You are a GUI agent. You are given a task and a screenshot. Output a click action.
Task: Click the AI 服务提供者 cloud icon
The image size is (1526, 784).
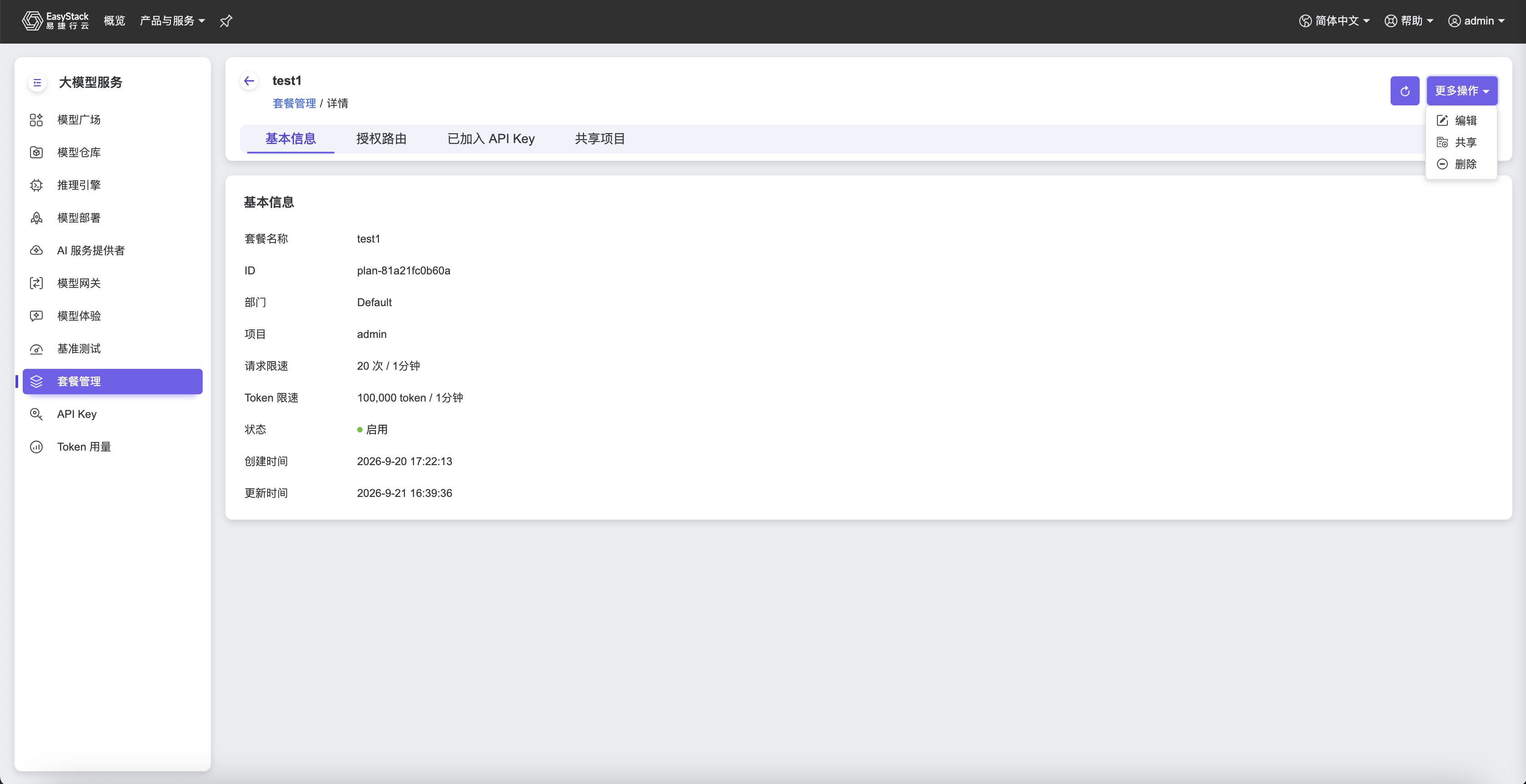36,250
